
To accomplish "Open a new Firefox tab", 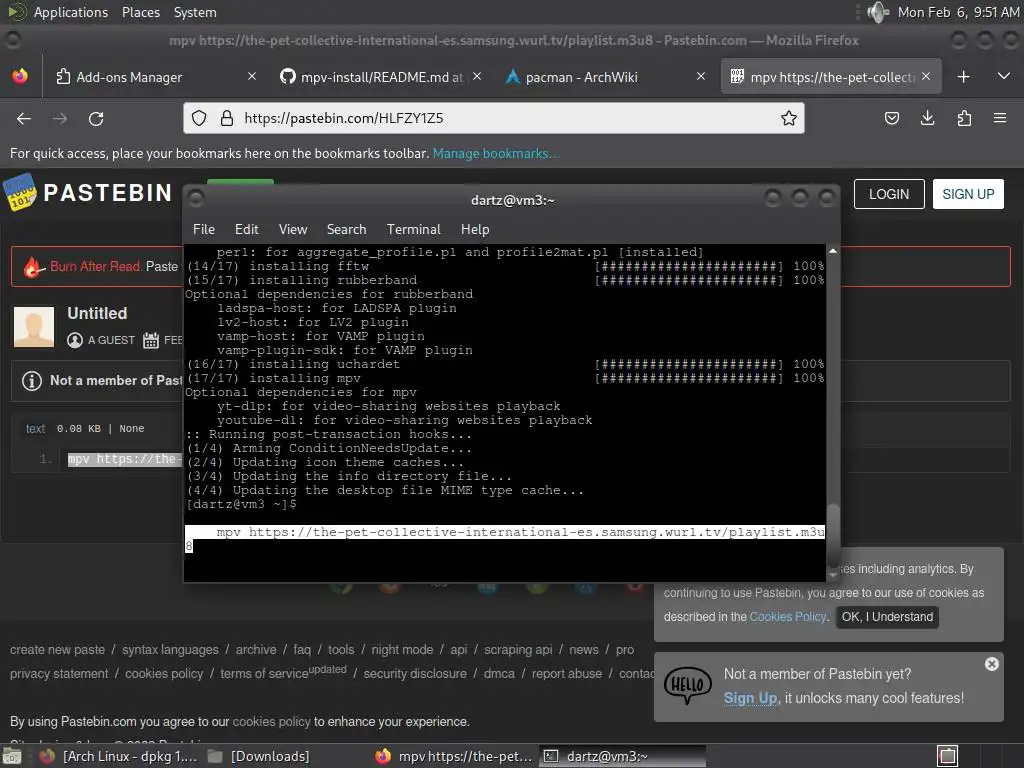I will click(x=963, y=77).
